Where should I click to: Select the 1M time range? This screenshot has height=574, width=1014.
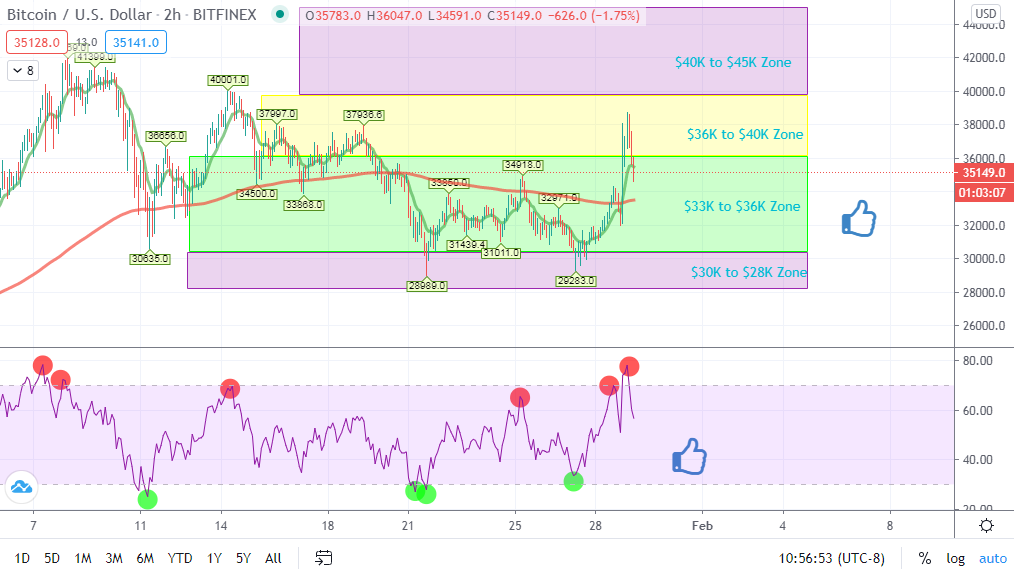tap(83, 558)
